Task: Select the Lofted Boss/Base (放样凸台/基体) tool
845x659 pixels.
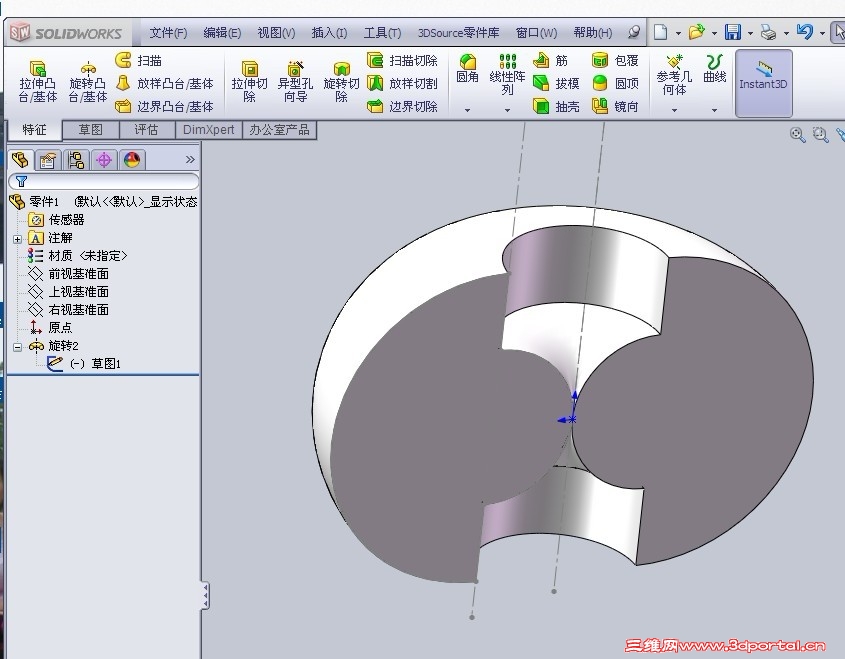Action: (x=164, y=83)
